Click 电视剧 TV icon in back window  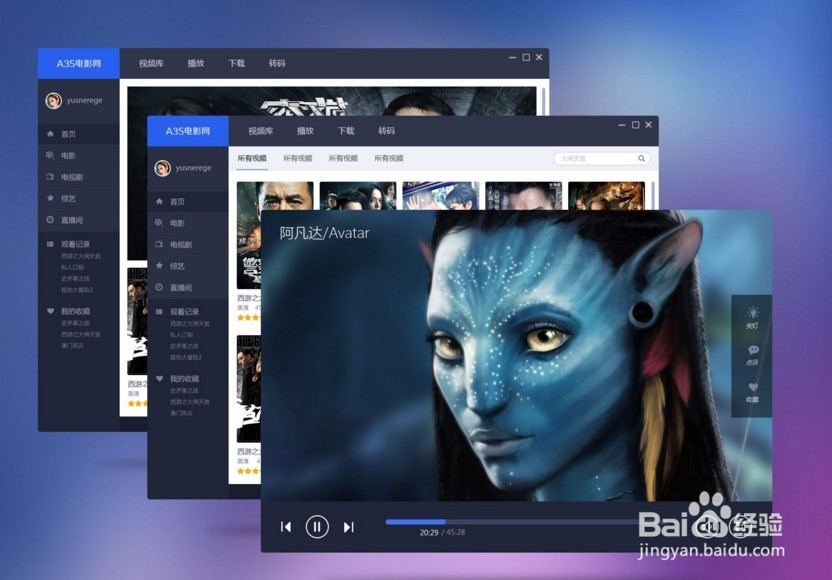[x=50, y=177]
